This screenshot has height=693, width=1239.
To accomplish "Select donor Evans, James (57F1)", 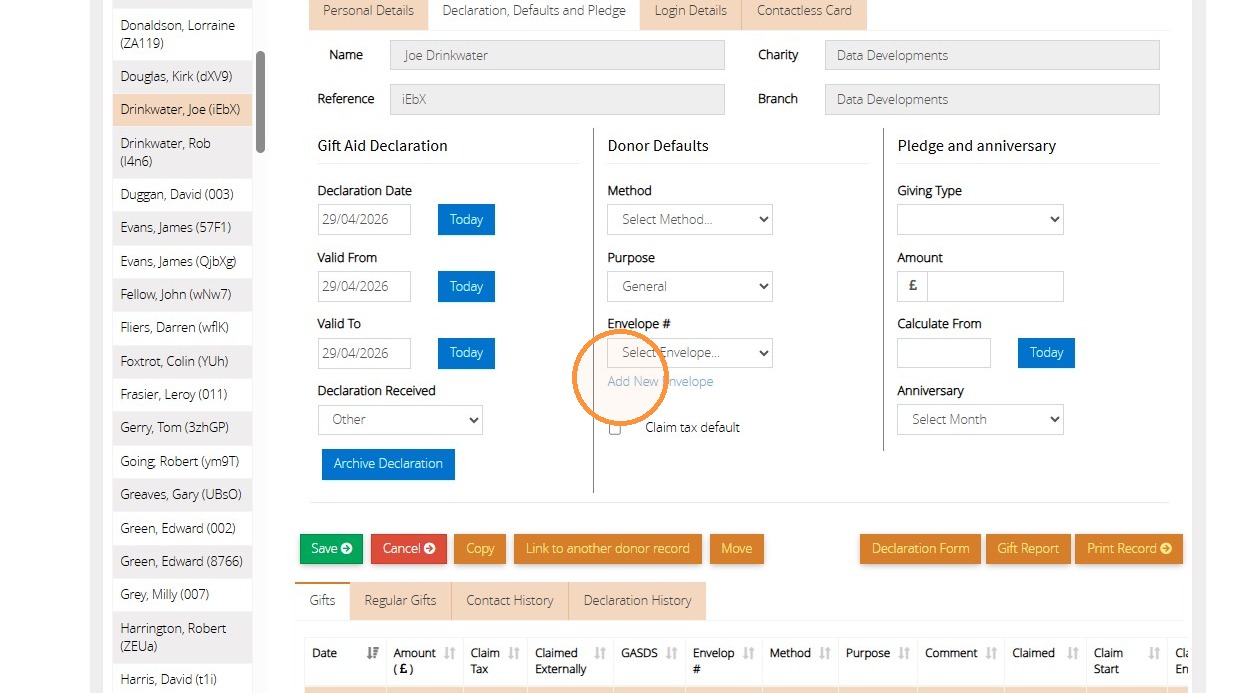I will [x=182, y=228].
